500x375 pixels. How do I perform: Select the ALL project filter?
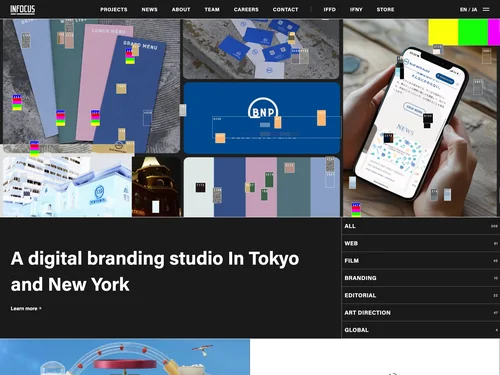coord(421,226)
